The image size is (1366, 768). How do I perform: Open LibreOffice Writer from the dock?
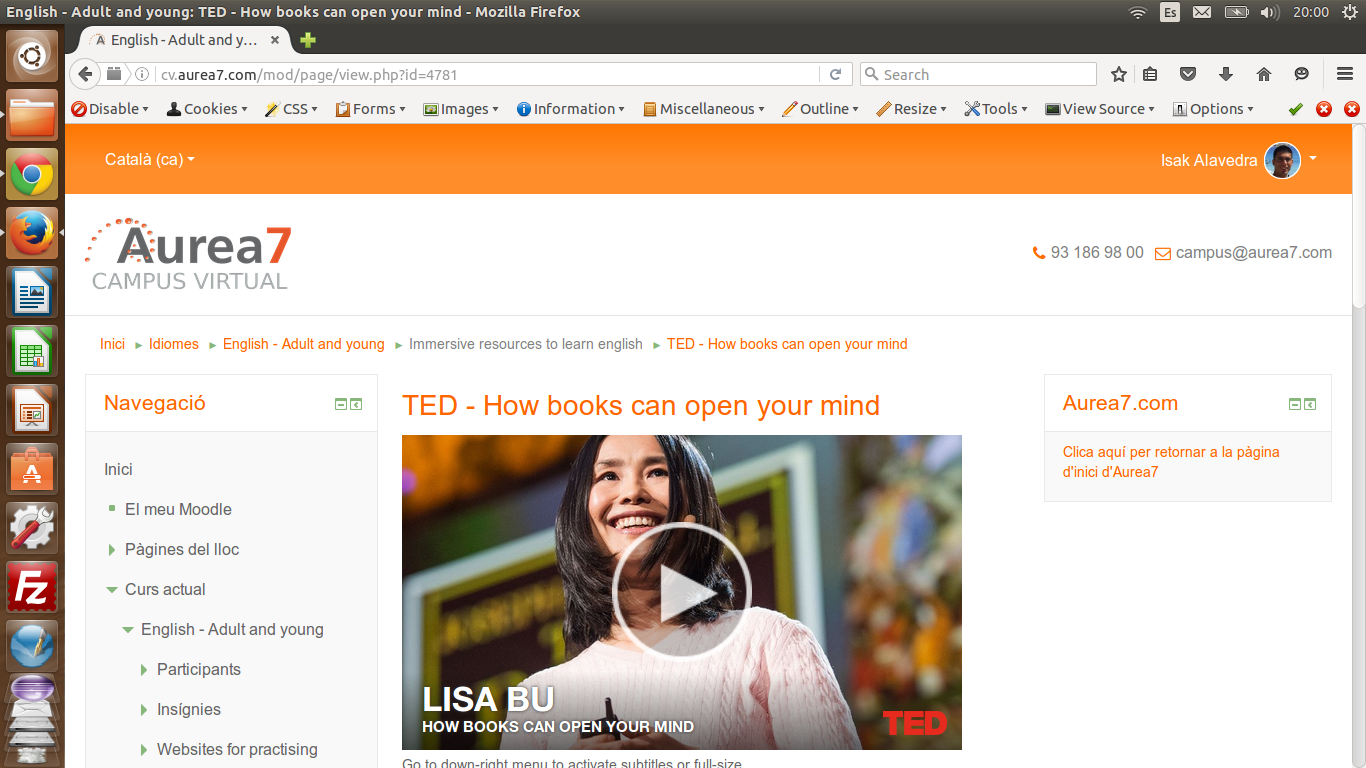[x=33, y=293]
